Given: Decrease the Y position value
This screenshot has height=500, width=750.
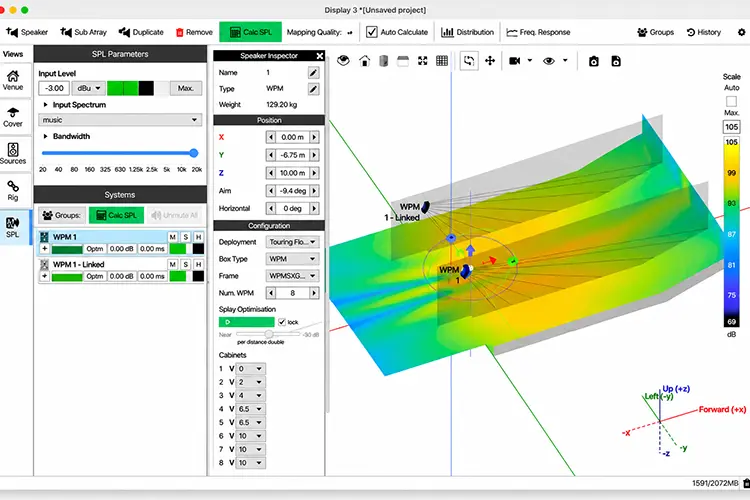Looking at the screenshot, I should (x=271, y=155).
